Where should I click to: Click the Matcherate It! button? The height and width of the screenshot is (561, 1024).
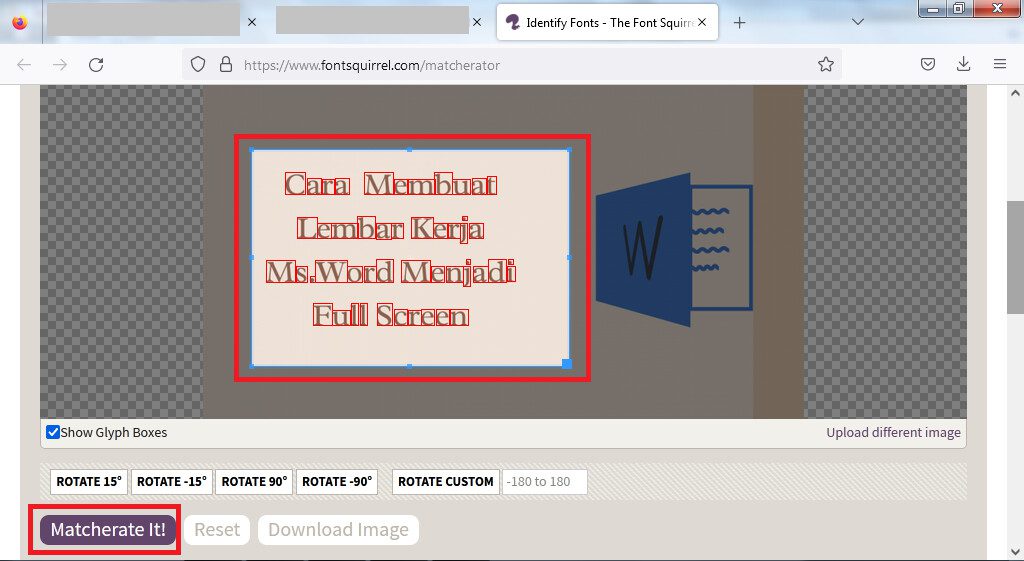coord(108,529)
